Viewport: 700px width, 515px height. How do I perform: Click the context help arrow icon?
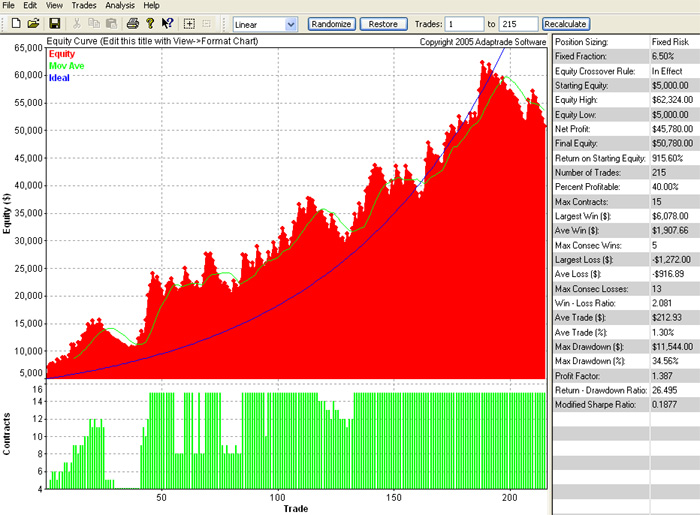[167, 23]
